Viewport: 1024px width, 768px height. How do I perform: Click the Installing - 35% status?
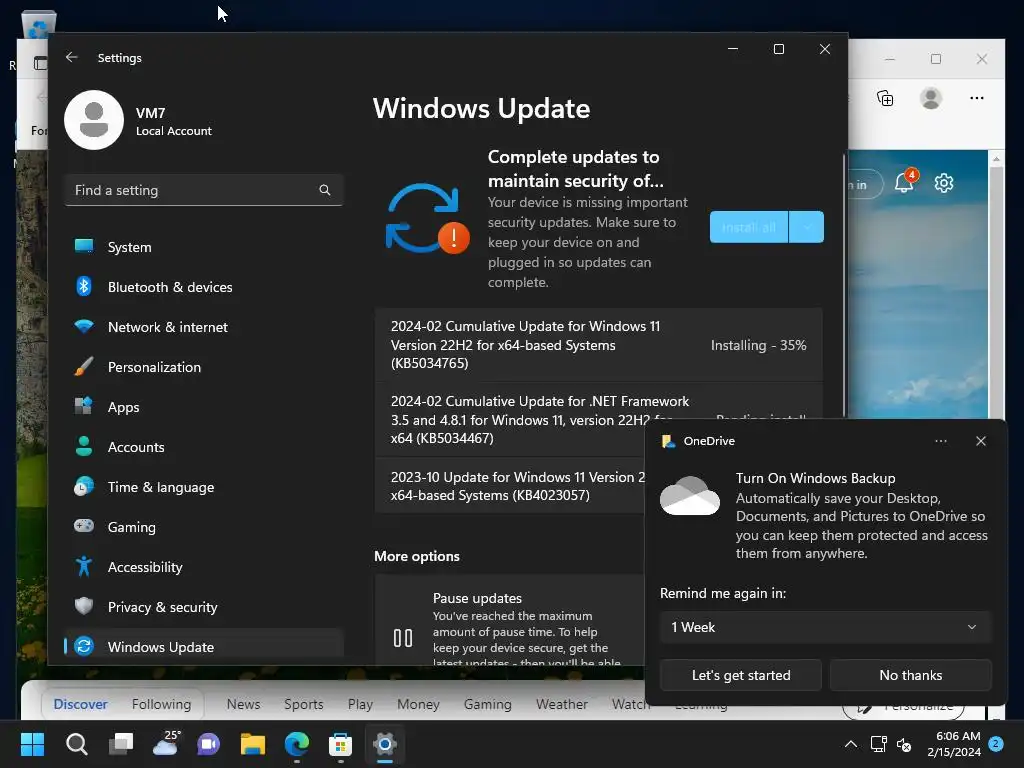[x=758, y=345]
